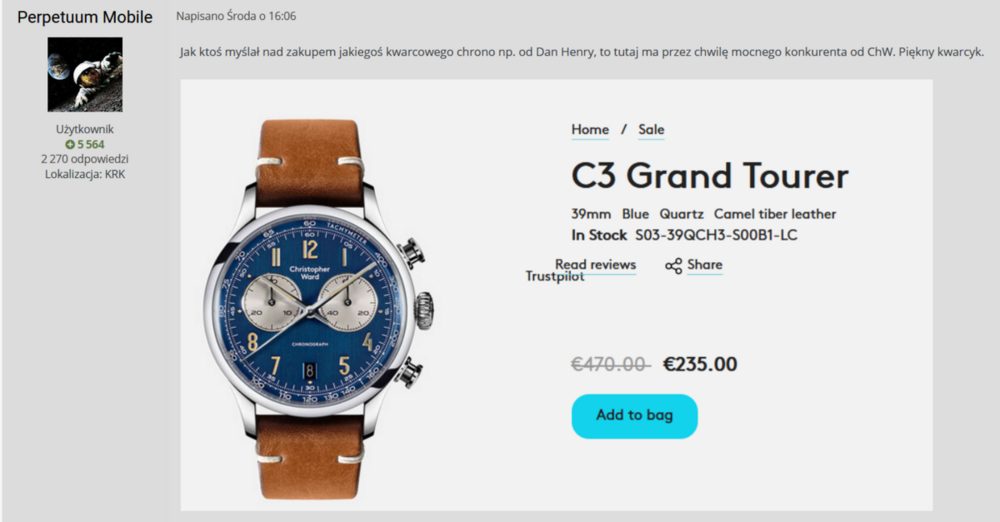Image resolution: width=1000 pixels, height=522 pixels.
Task: Open the astronaut avatar of Perpetuum Mobile
Action: pos(85,74)
